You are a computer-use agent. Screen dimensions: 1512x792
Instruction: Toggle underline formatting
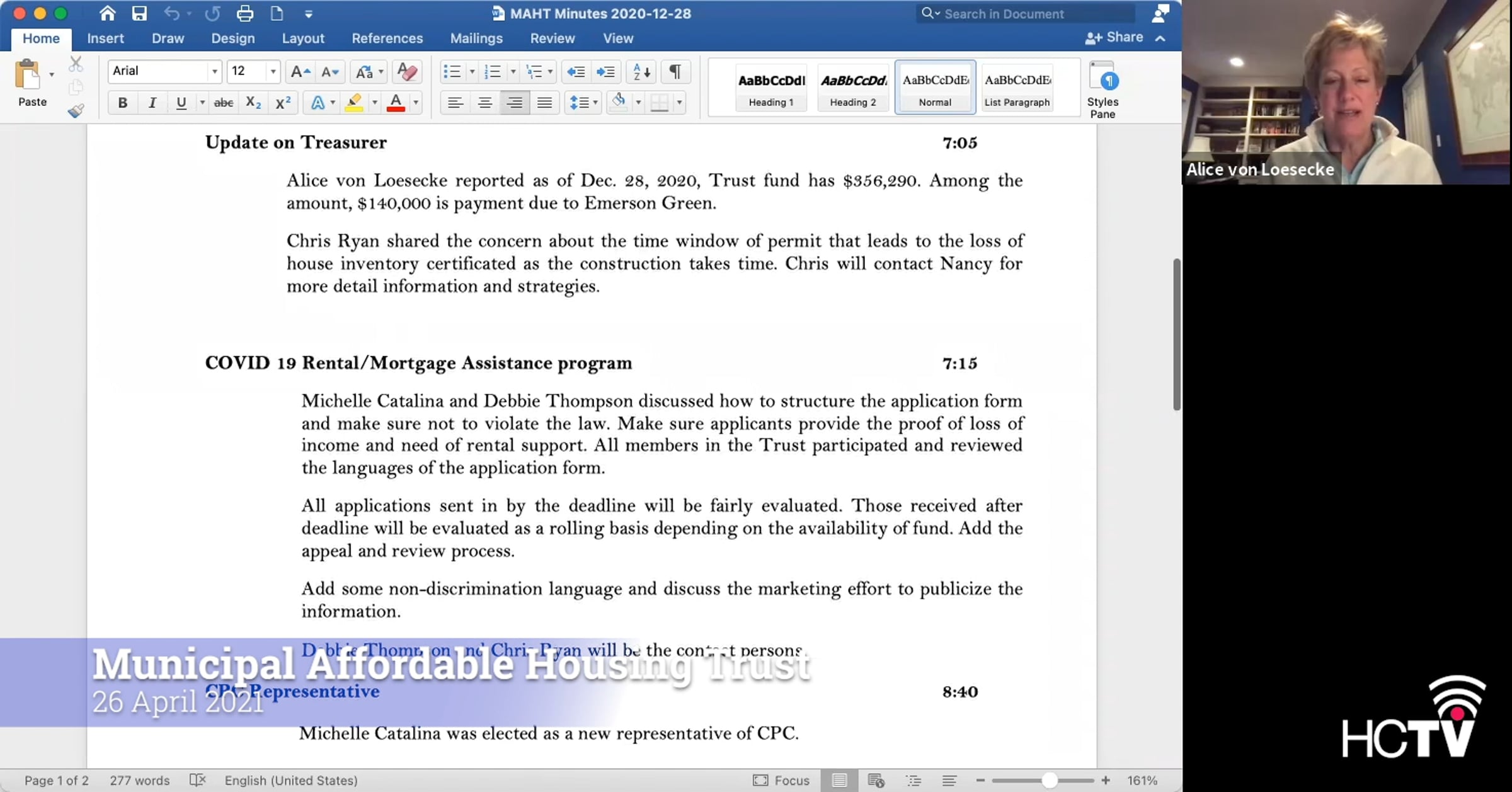[x=181, y=103]
